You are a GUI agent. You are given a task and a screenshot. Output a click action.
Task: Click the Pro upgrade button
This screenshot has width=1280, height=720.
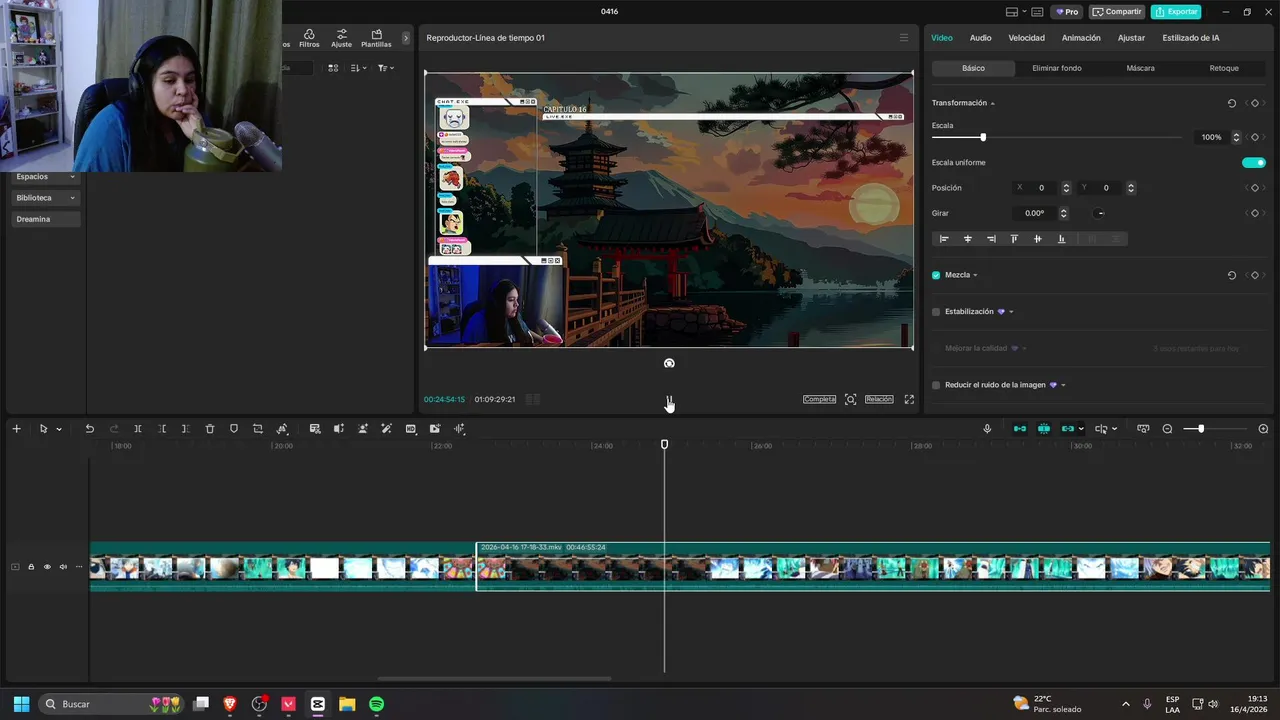[1066, 12]
